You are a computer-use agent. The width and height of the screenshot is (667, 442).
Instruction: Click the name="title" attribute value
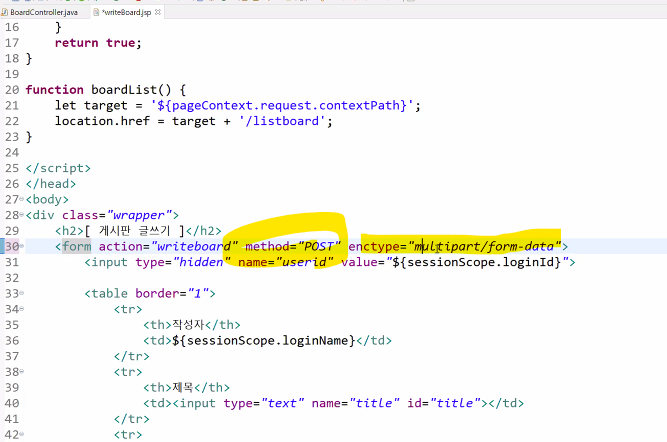[374, 403]
